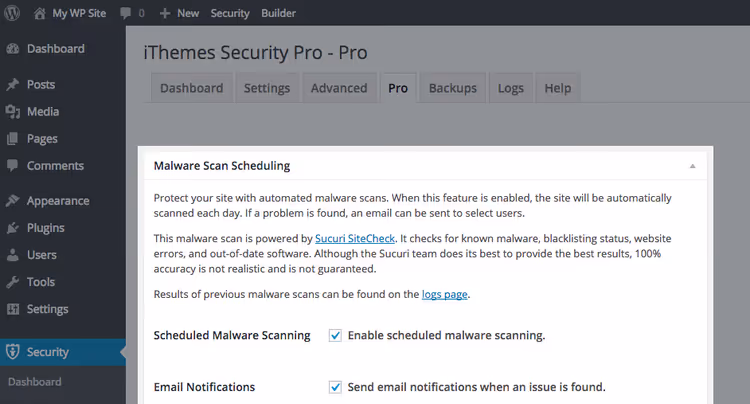This screenshot has height=404, width=750.
Task: Open Media in the sidebar
Action: (43, 112)
